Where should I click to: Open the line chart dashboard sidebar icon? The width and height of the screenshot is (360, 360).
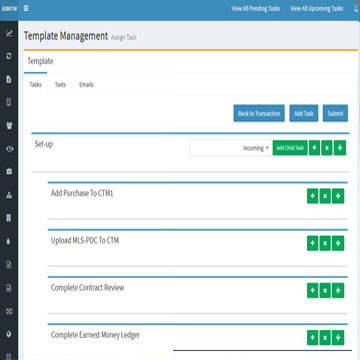pos(9,33)
